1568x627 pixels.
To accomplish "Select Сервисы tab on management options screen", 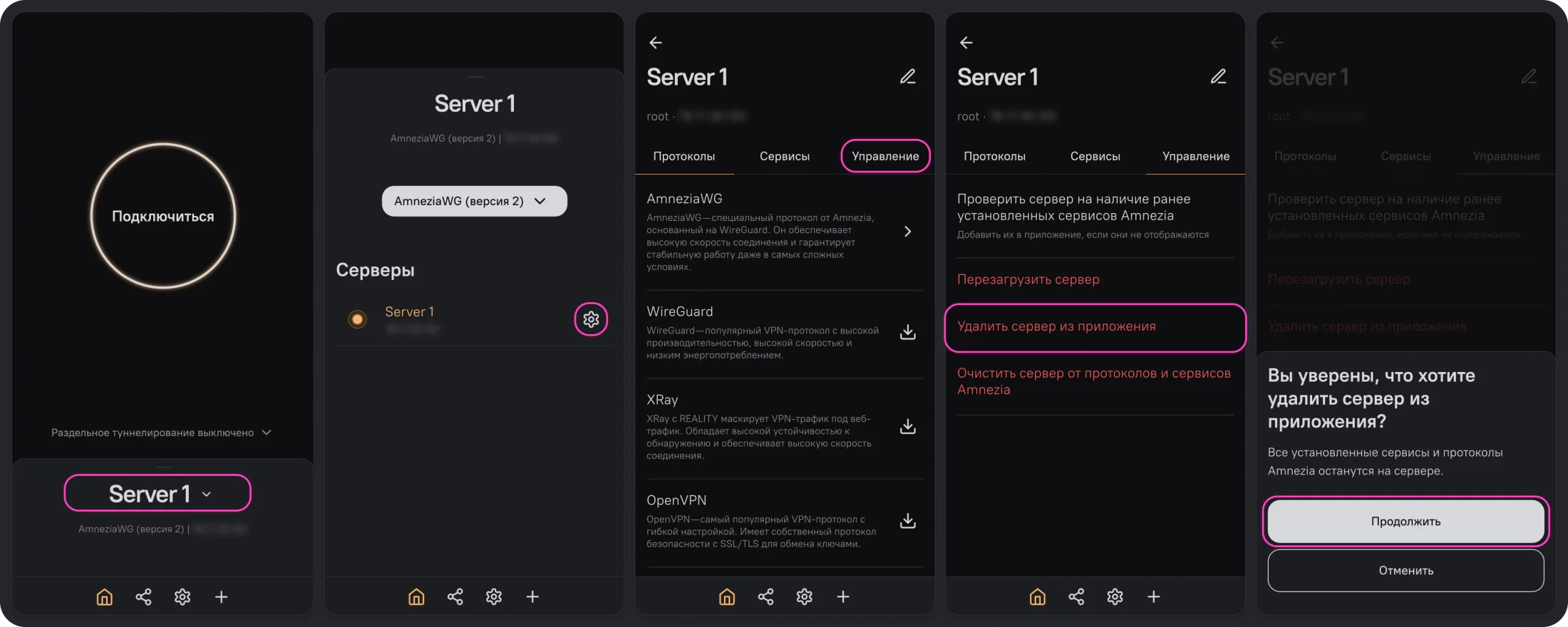I will tap(1095, 156).
